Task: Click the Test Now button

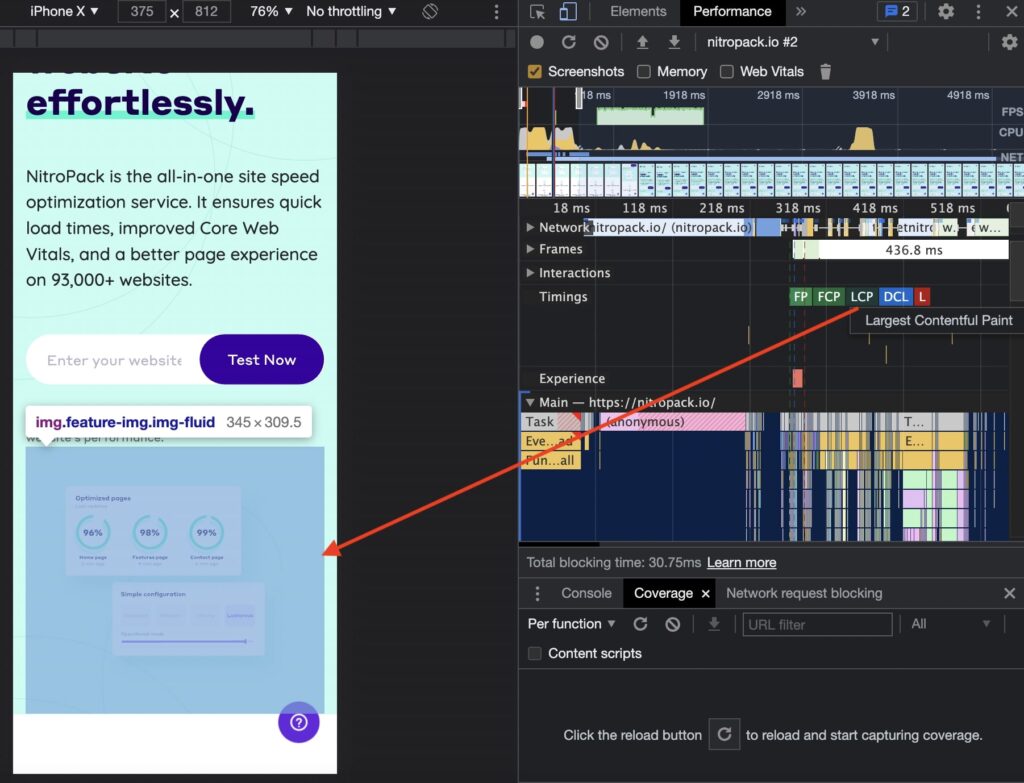Action: click(x=262, y=360)
